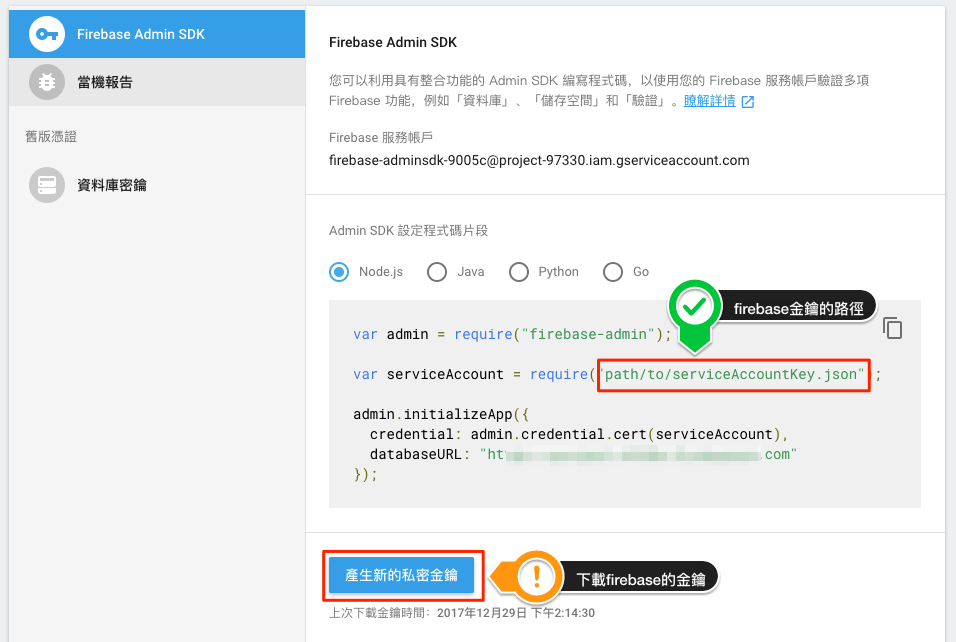Click the path/to/serviceAccountKey.json string in code

pos(734,374)
